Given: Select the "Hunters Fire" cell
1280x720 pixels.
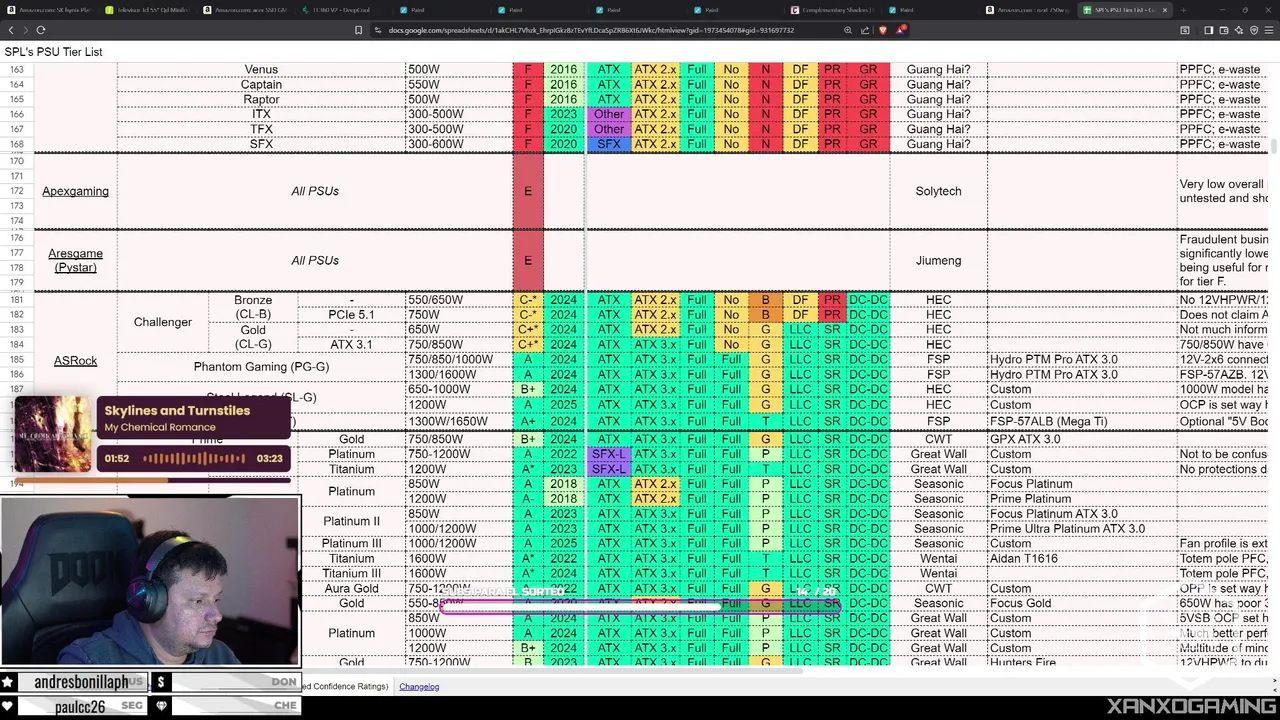Looking at the screenshot, I should click(1082, 662).
